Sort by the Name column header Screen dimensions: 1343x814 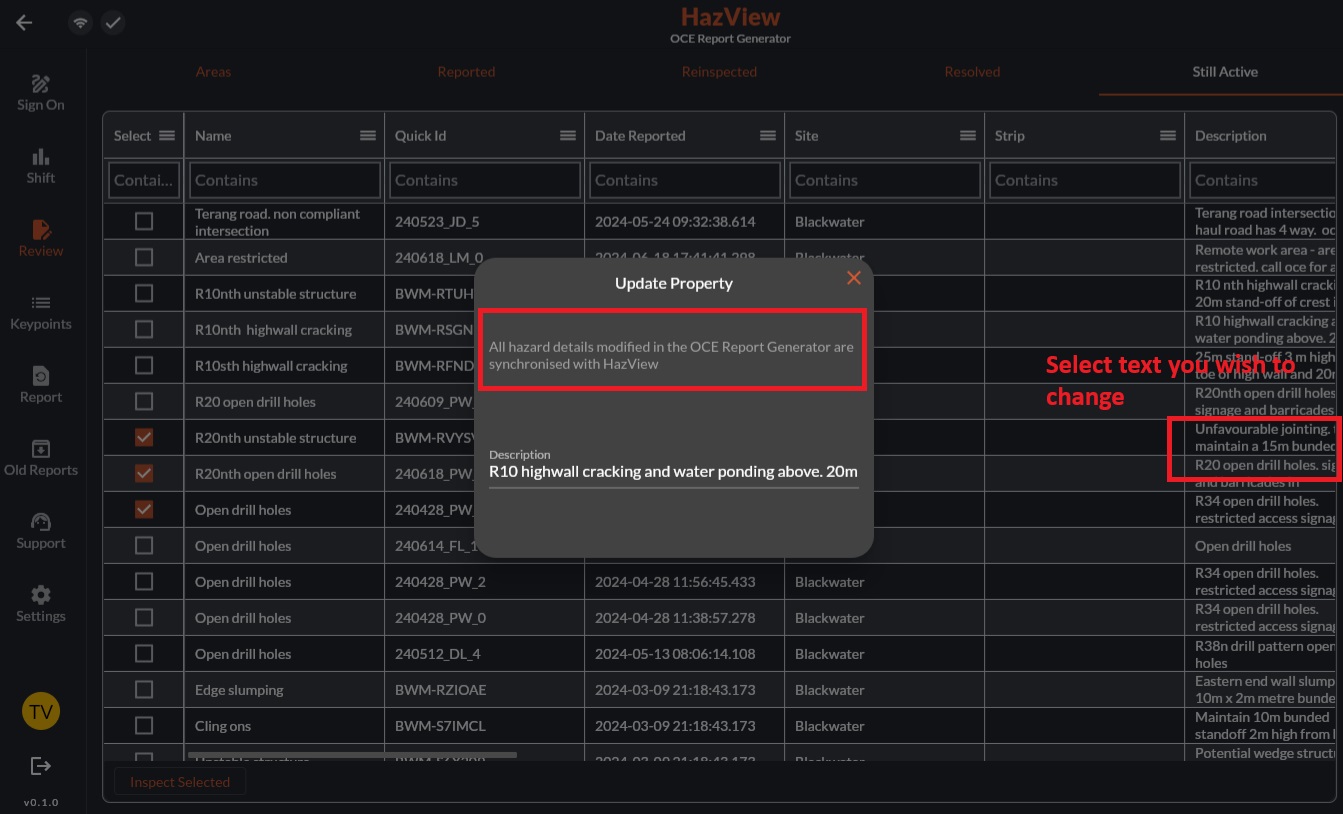click(x=213, y=136)
